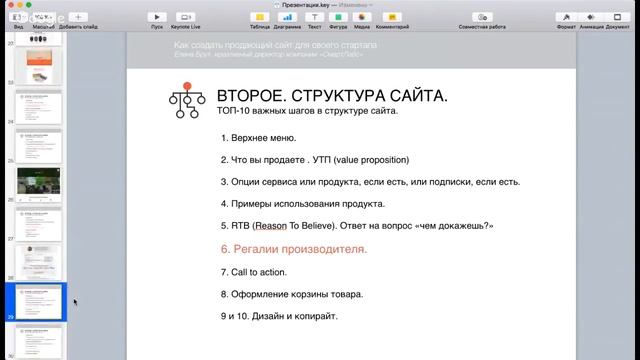The image size is (640, 360).
Task: Click highlighted item 6. Регалии производителя.
Action: [294, 249]
